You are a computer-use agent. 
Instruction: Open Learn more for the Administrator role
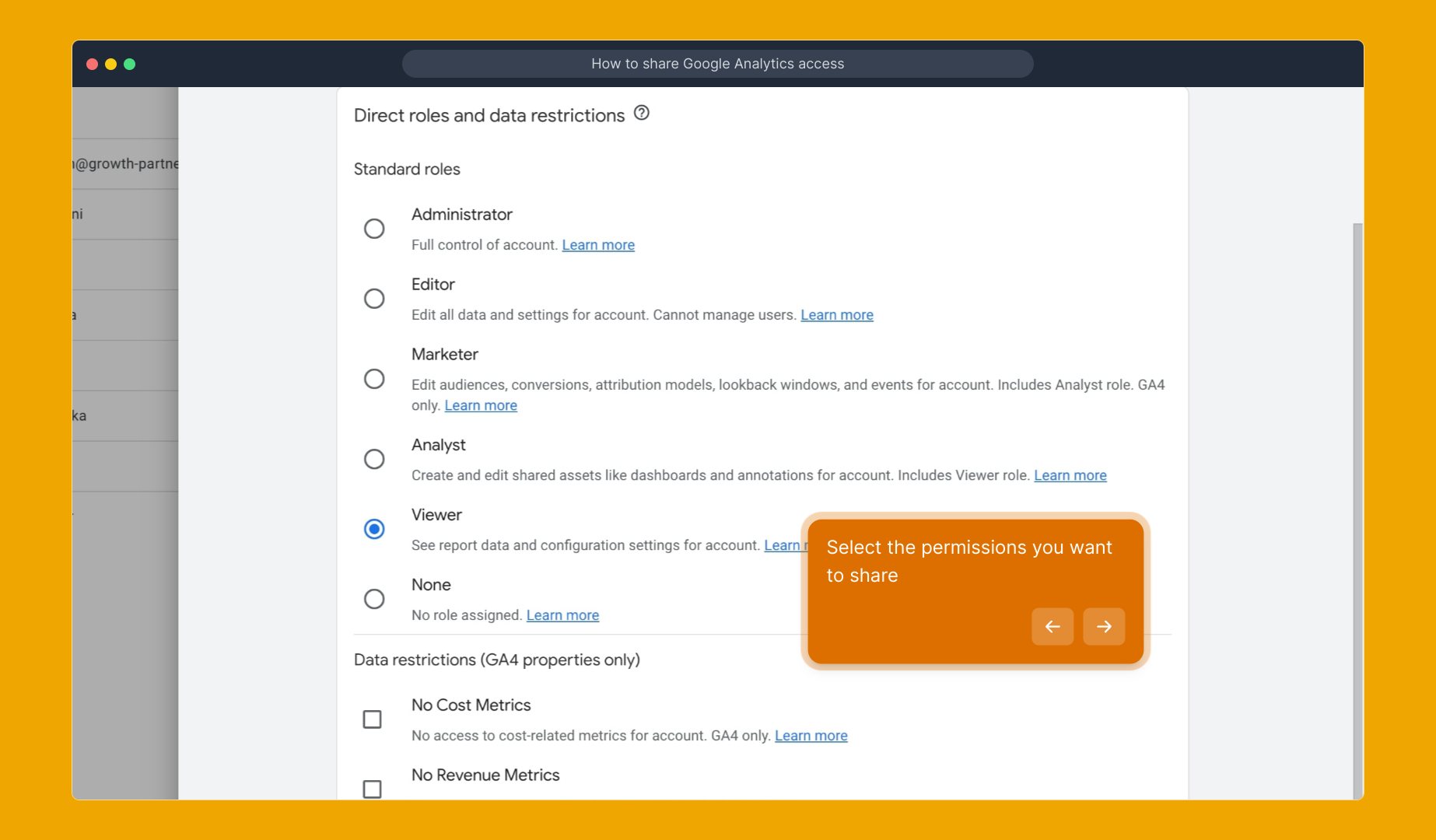(597, 244)
